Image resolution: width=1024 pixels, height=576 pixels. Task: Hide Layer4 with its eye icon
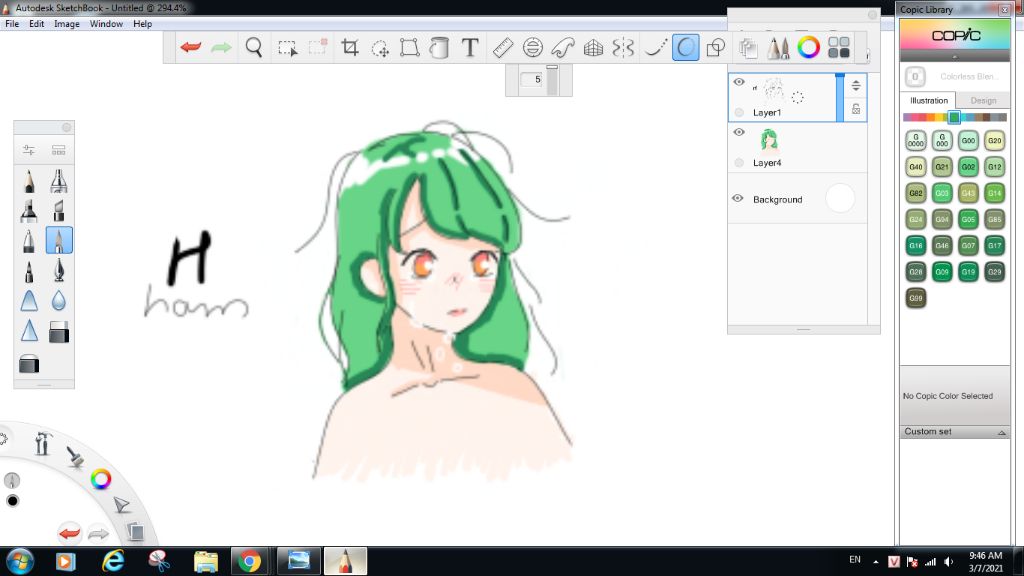(x=739, y=132)
